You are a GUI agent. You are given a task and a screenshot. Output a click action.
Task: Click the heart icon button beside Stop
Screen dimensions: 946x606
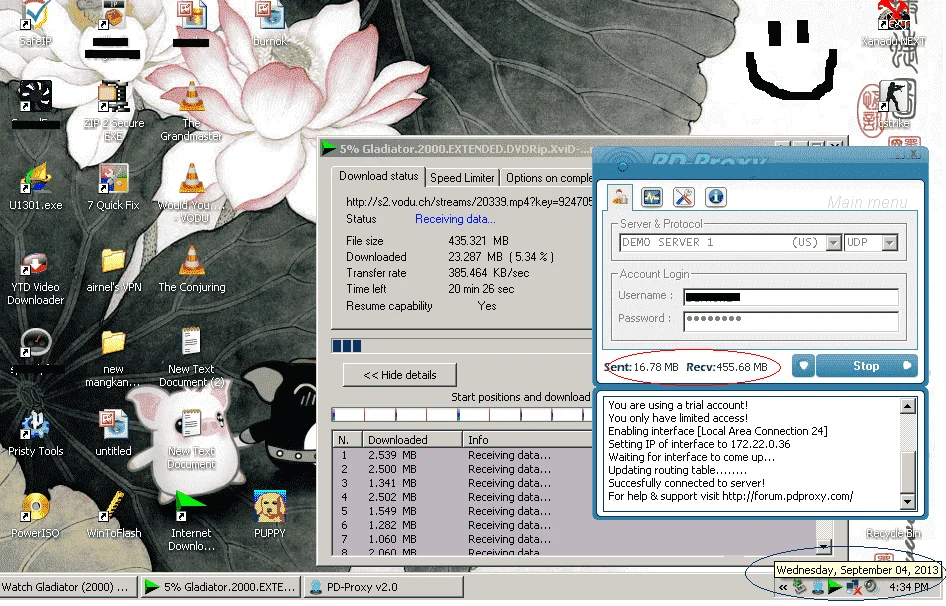tap(803, 366)
